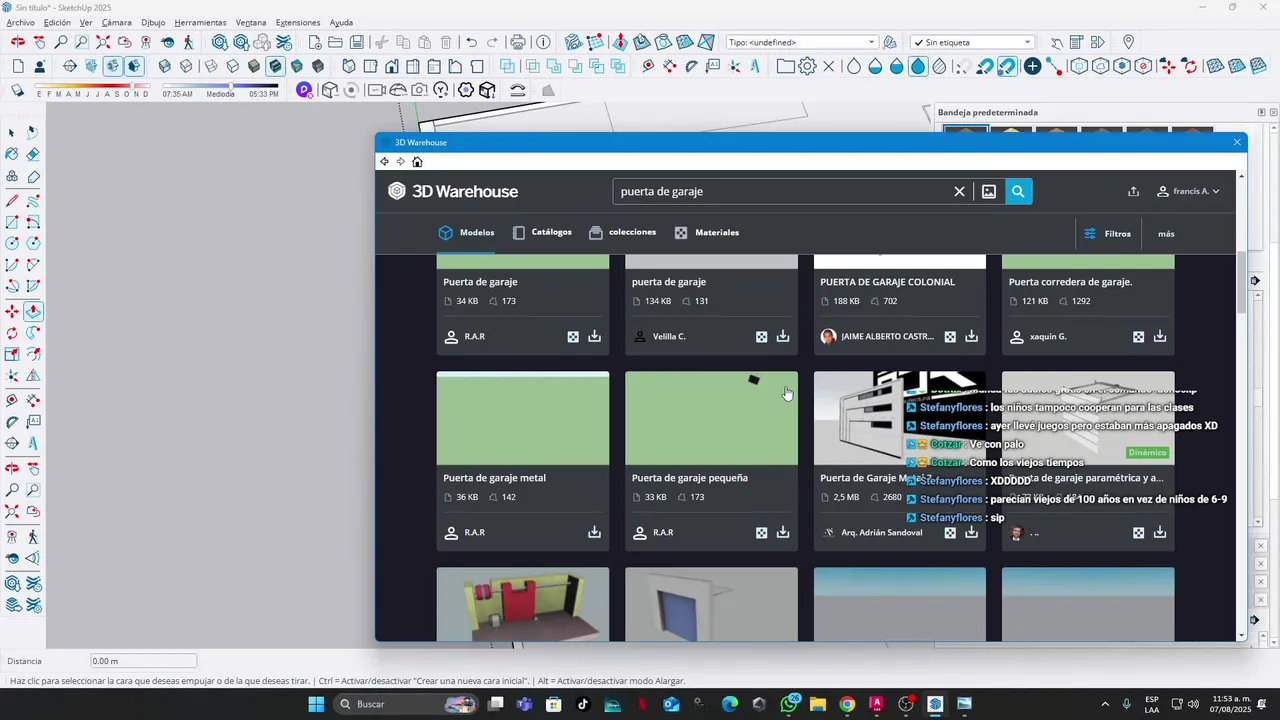Click the Distancia measurement input field
Screen dimensions: 1280x720
click(x=143, y=661)
